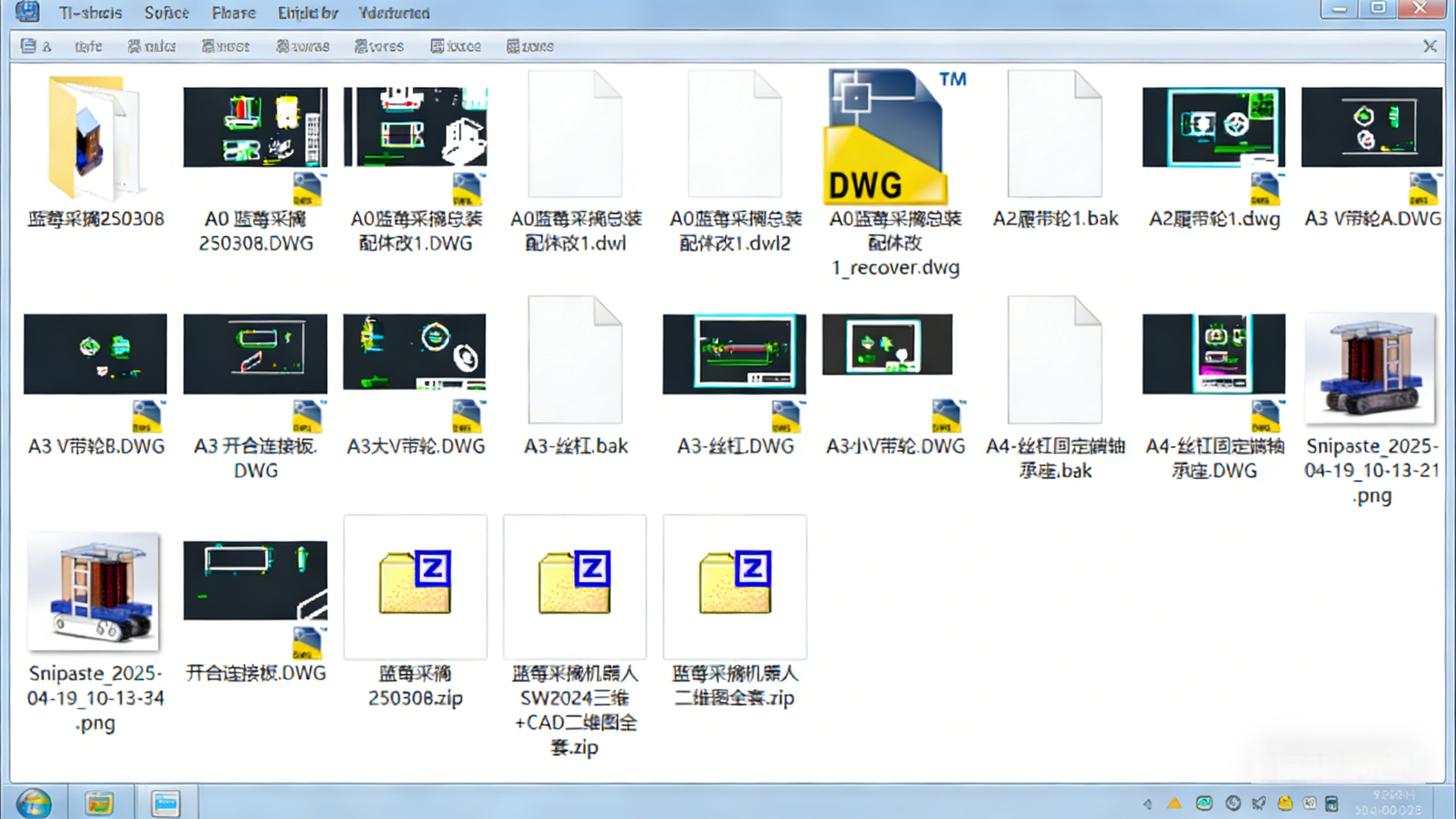Open the A3-丝杠.DWG drawing thumbnail
This screenshot has height=819, width=1456.
[x=734, y=354]
